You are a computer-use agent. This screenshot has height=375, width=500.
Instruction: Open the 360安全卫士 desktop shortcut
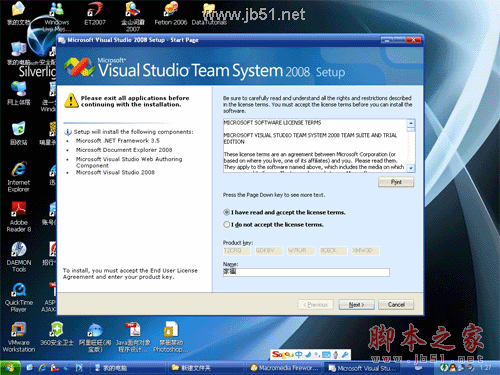coord(57,334)
